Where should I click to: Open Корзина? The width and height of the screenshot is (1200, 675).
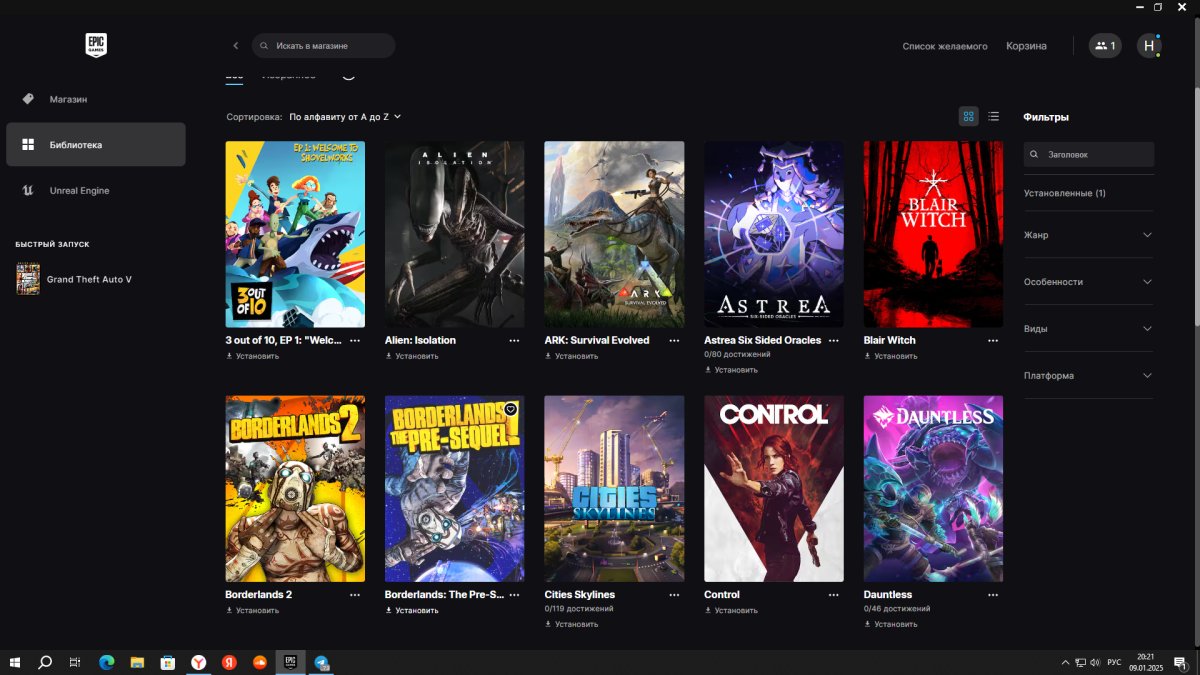pos(1026,46)
